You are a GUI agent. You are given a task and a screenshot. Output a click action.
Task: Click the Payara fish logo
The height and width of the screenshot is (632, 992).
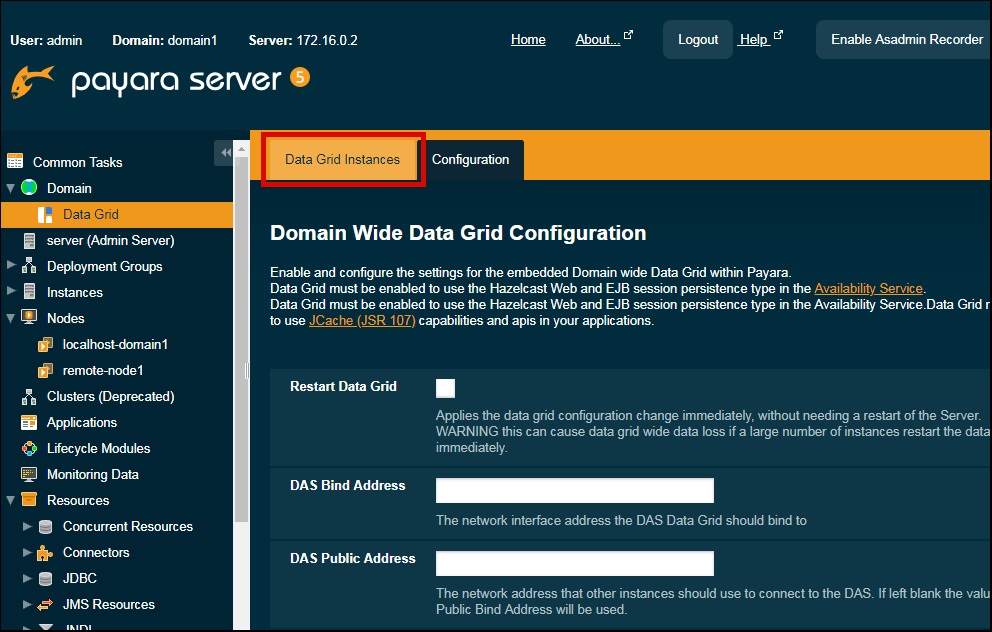coord(30,83)
